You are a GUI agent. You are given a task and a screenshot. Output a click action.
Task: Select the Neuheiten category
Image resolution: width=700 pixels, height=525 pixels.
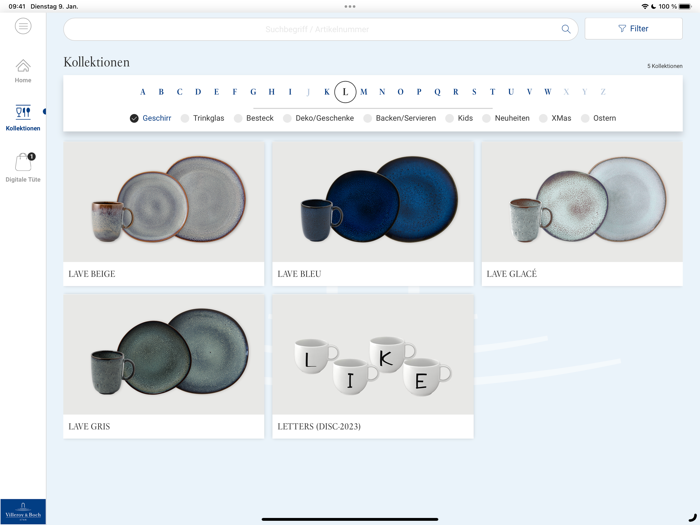pyautogui.click(x=506, y=118)
